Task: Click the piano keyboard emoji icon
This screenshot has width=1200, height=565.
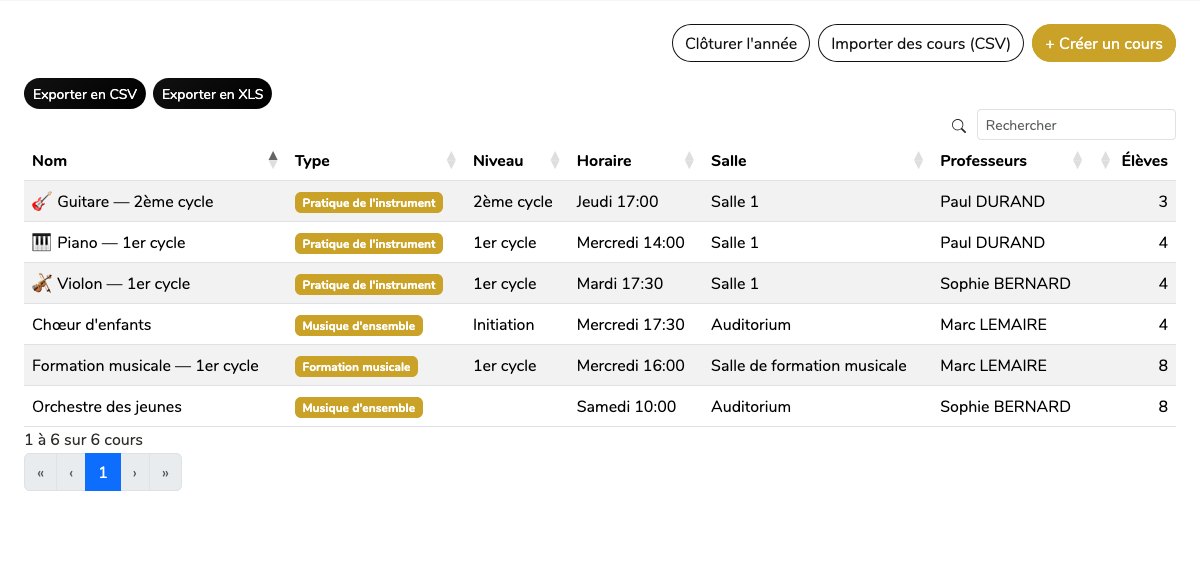Action: 41,243
